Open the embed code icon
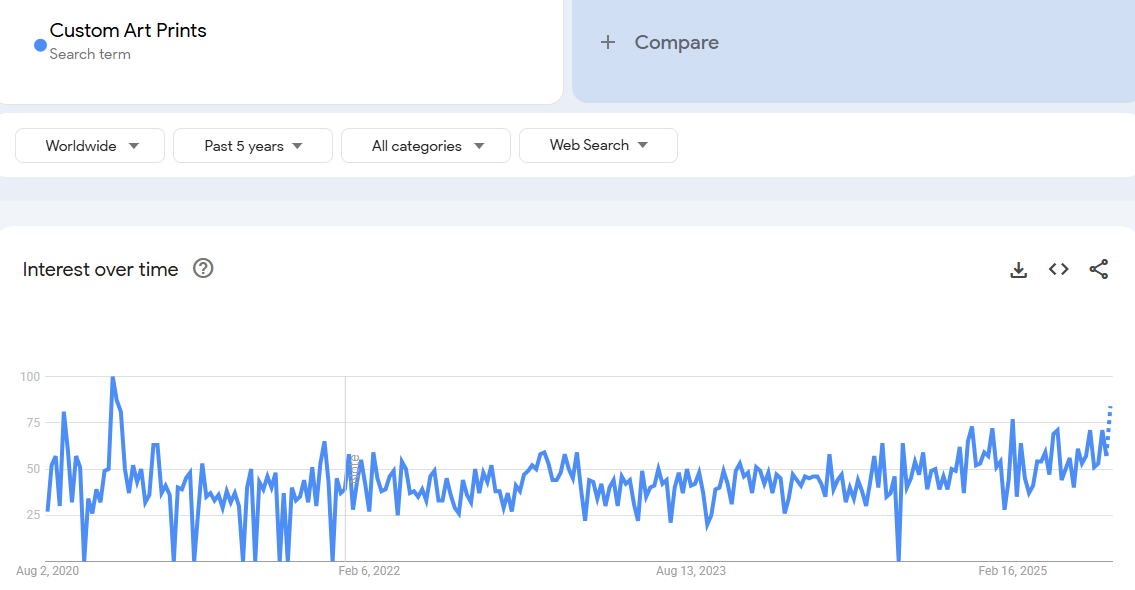 click(1058, 269)
